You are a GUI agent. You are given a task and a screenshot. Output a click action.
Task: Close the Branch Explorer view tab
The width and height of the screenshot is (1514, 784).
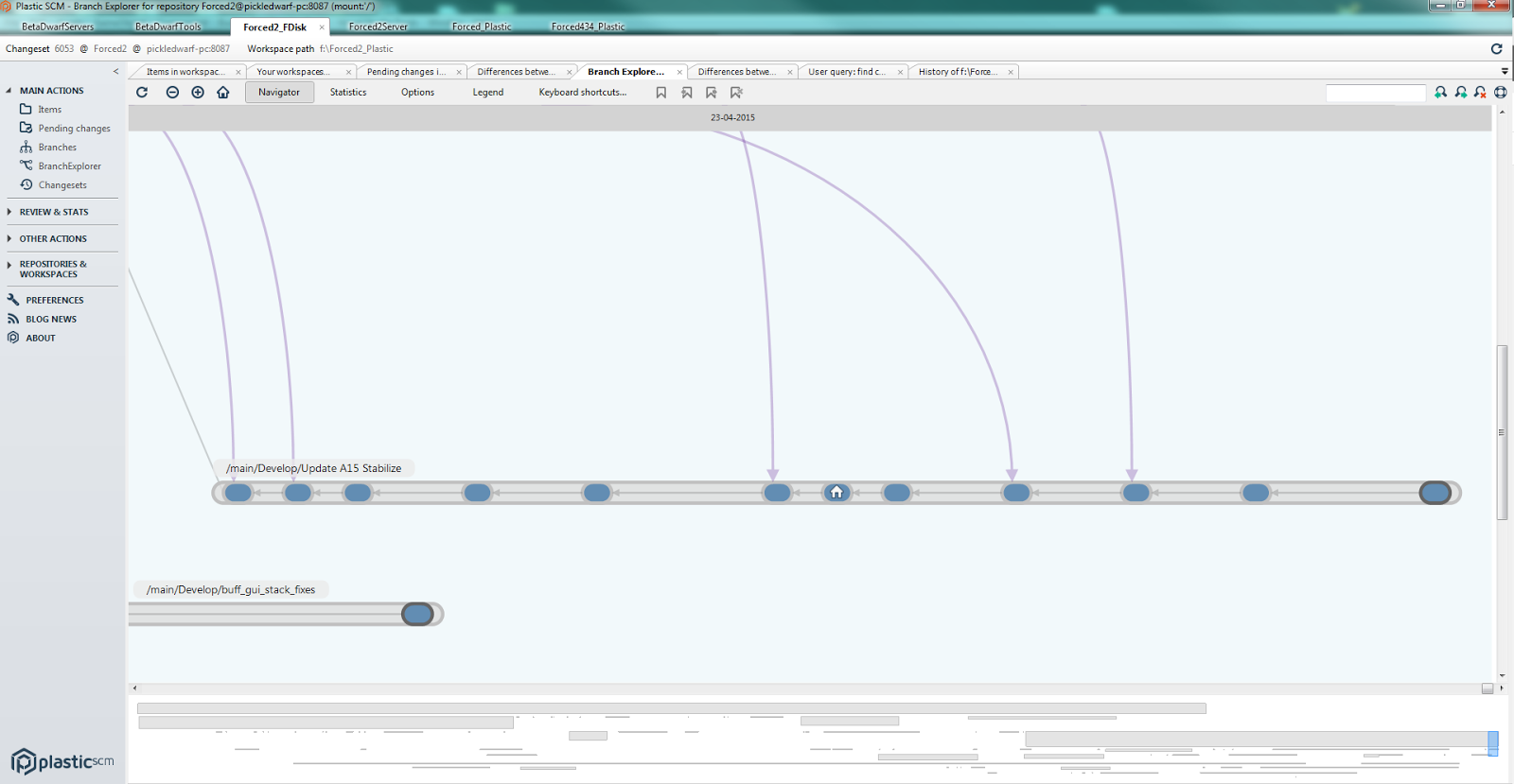point(679,72)
